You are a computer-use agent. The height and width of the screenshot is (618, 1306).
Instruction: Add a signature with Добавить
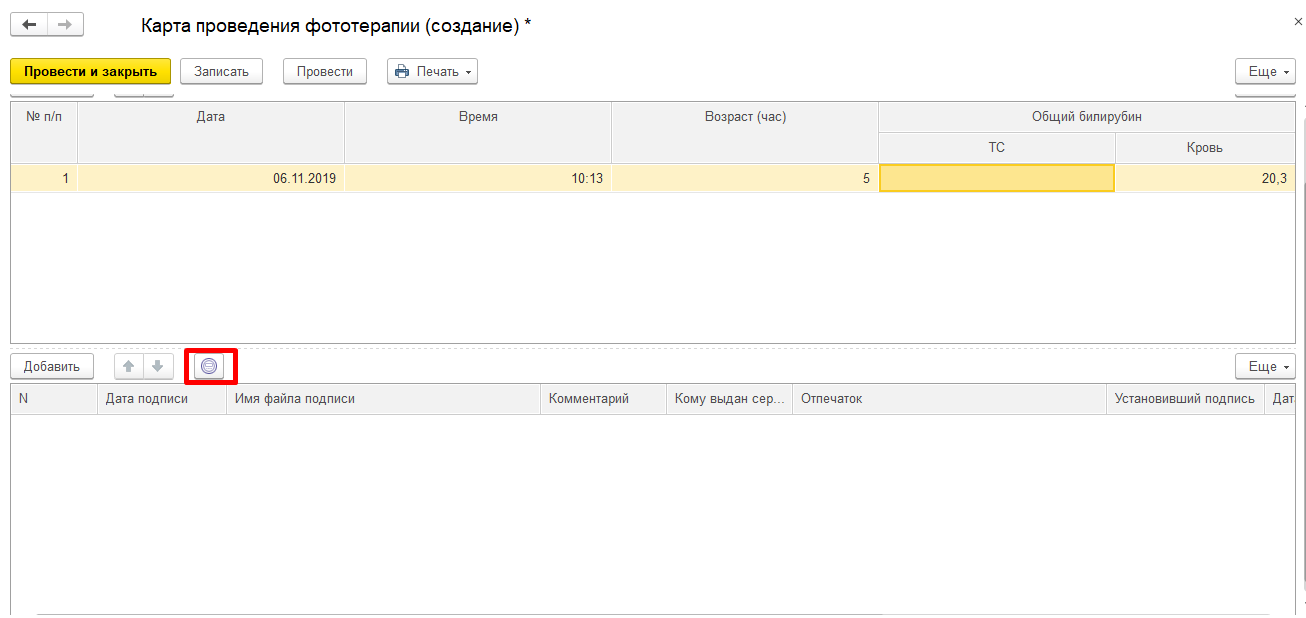(x=52, y=366)
